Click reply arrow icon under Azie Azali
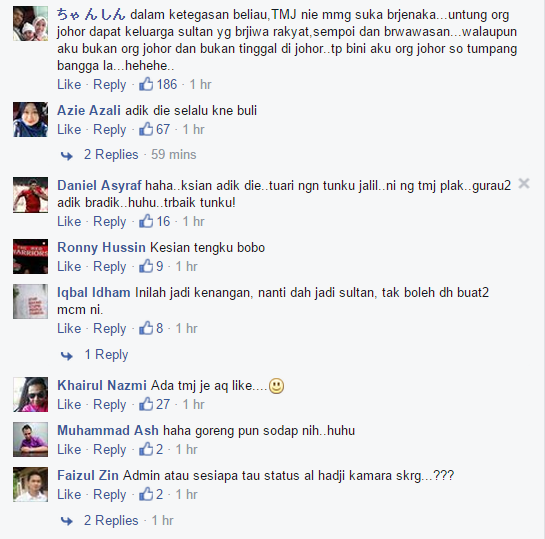The width and height of the screenshot is (545, 539). 67,155
